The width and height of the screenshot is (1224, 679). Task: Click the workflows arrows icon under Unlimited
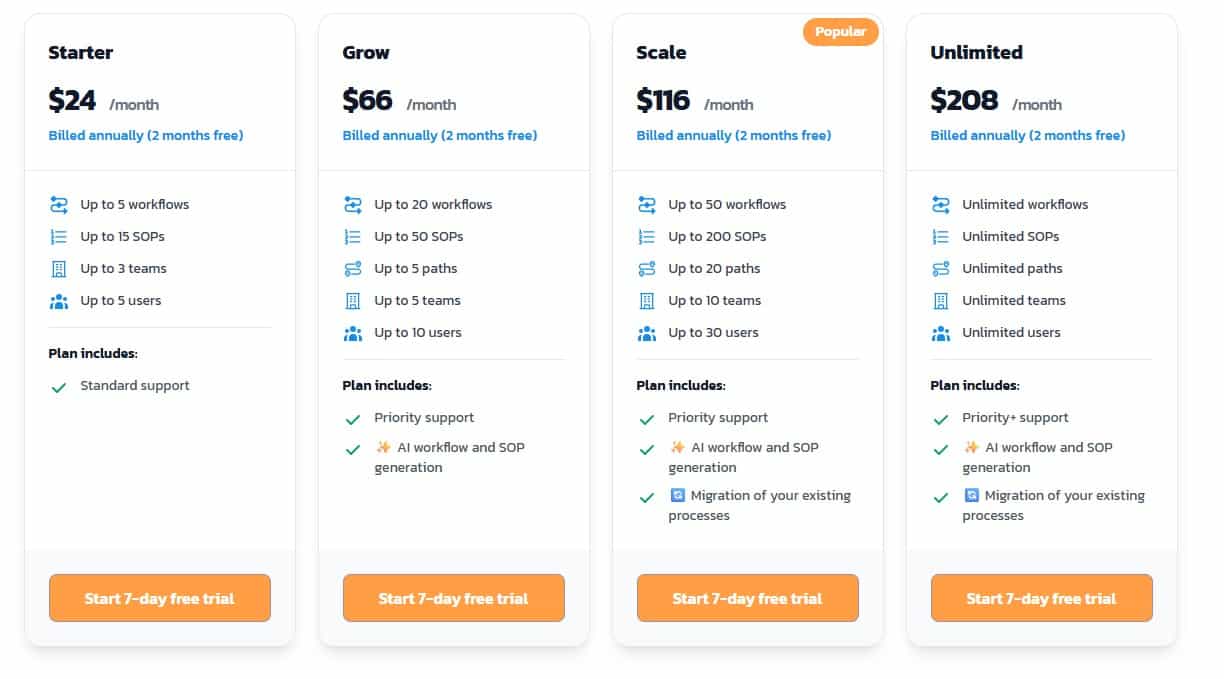pos(941,204)
